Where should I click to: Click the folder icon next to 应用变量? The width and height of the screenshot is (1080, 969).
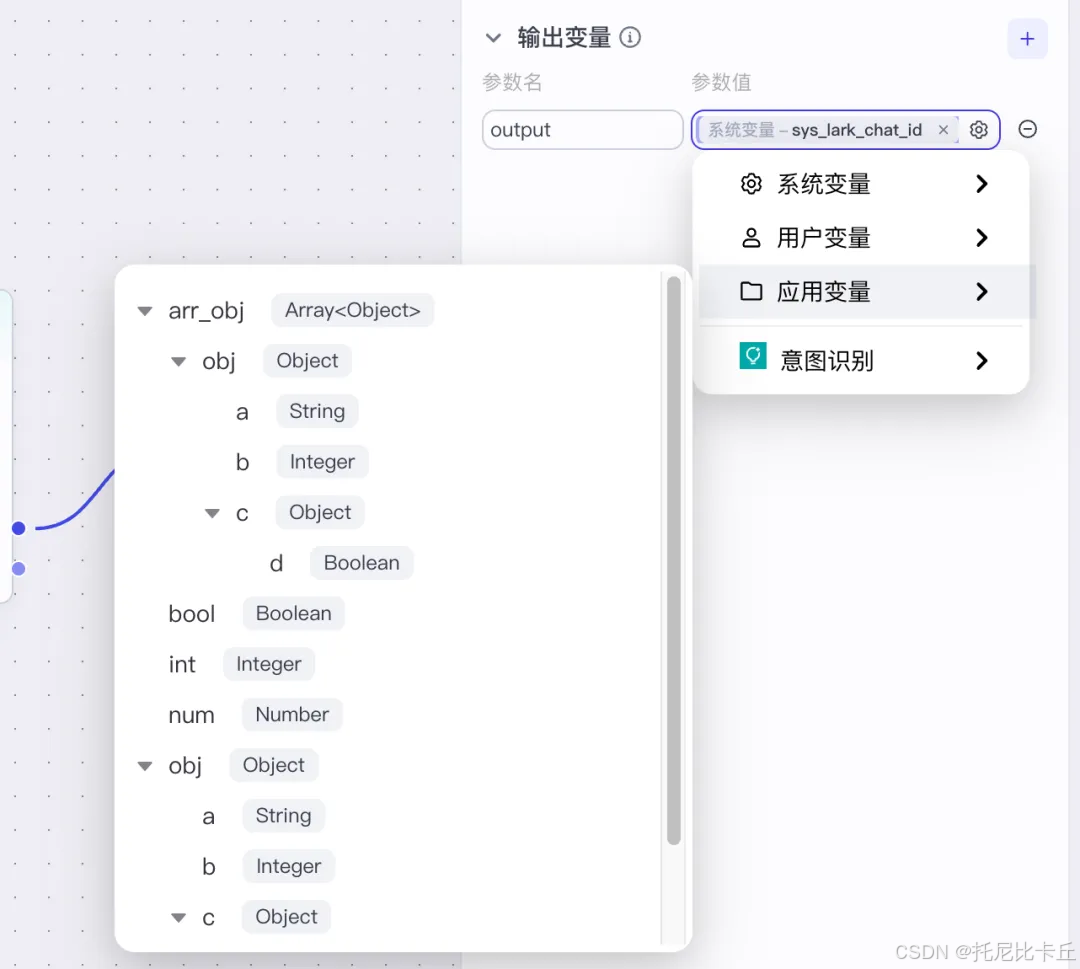pyautogui.click(x=751, y=291)
